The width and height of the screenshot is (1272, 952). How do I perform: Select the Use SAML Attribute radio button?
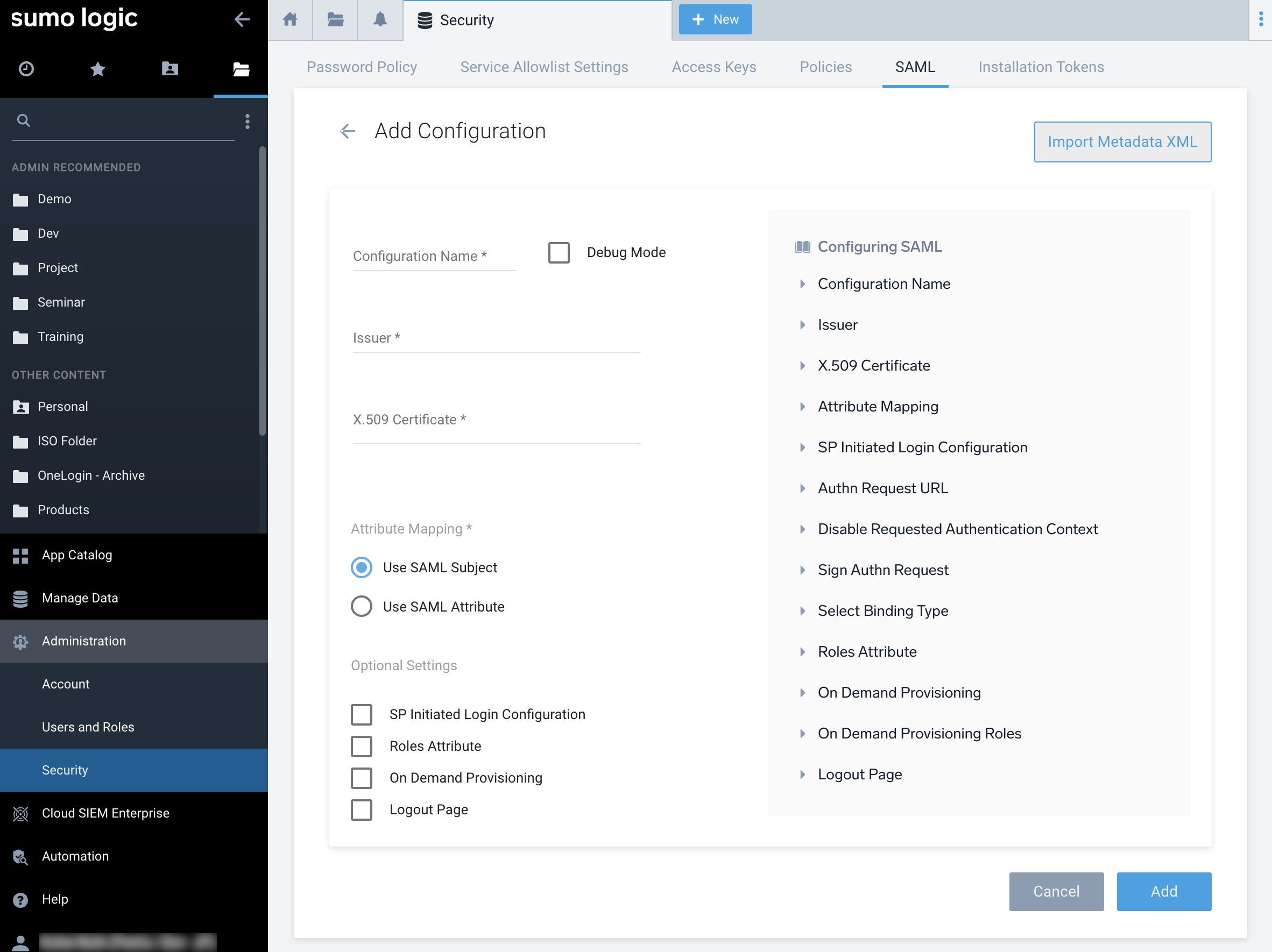[361, 607]
